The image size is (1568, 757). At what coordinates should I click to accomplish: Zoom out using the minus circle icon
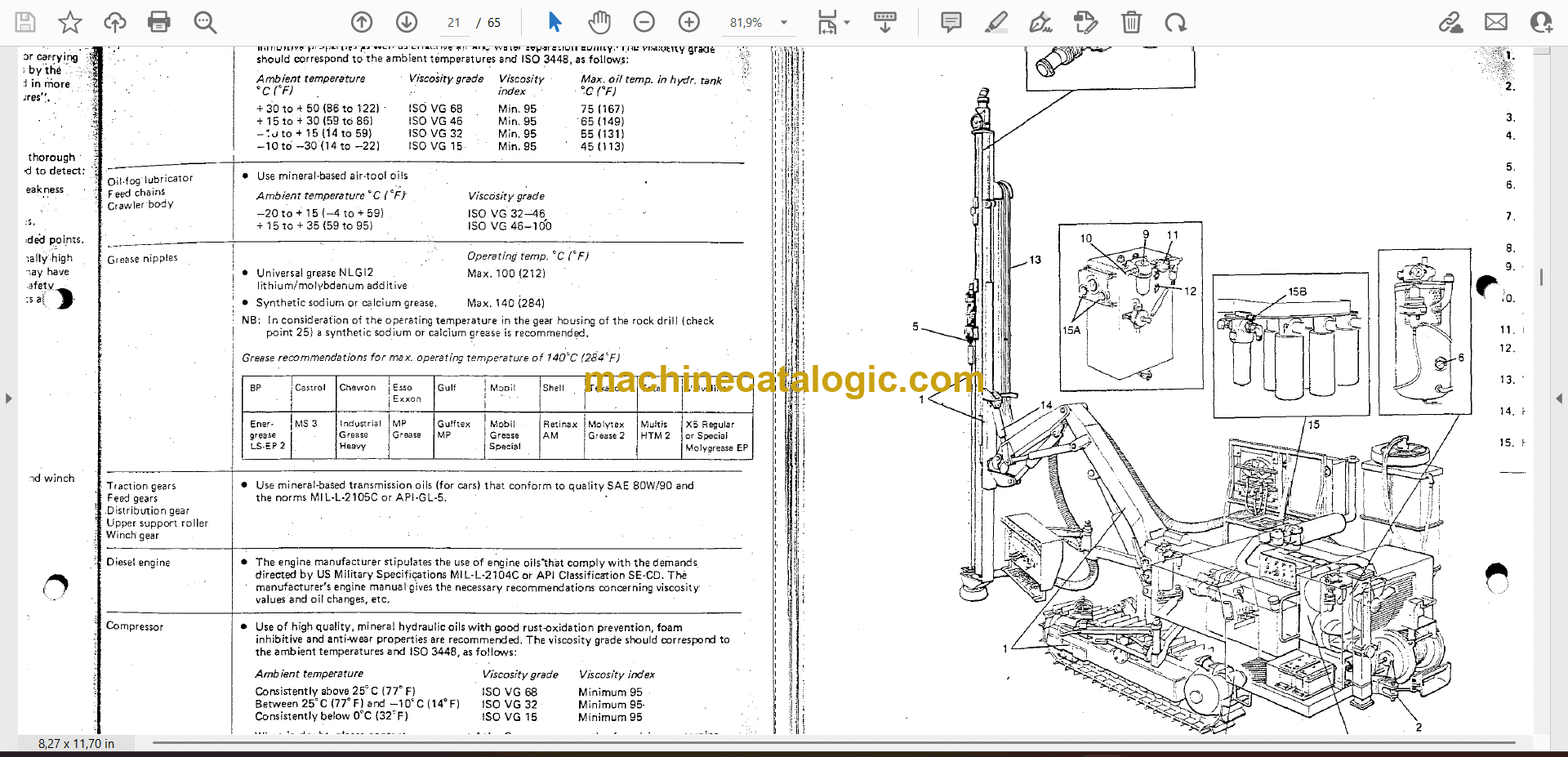(644, 22)
